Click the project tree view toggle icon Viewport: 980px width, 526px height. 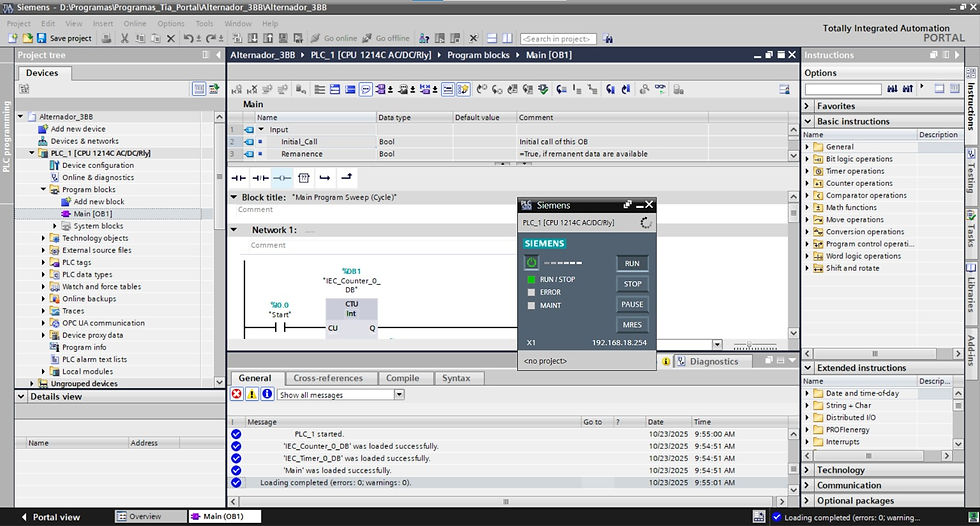coord(199,89)
